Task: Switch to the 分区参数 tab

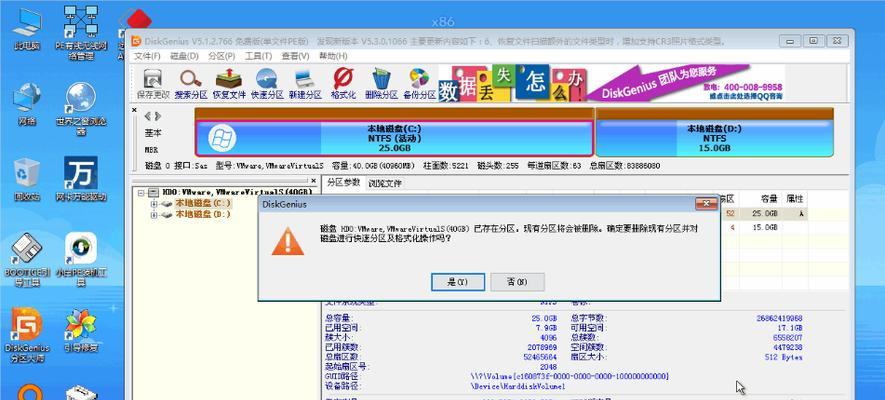Action: click(344, 183)
